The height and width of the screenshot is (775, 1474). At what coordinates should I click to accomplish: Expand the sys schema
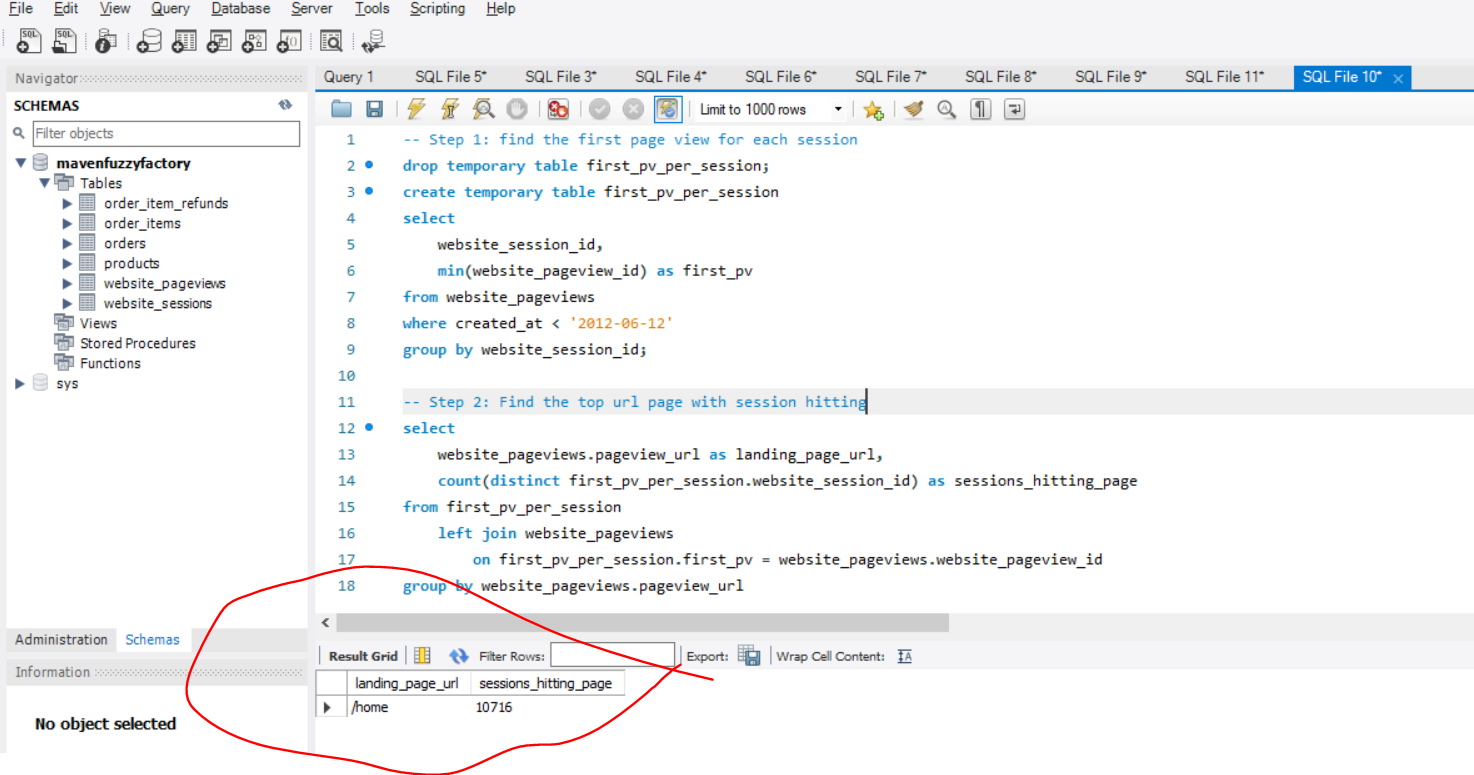click(x=20, y=383)
